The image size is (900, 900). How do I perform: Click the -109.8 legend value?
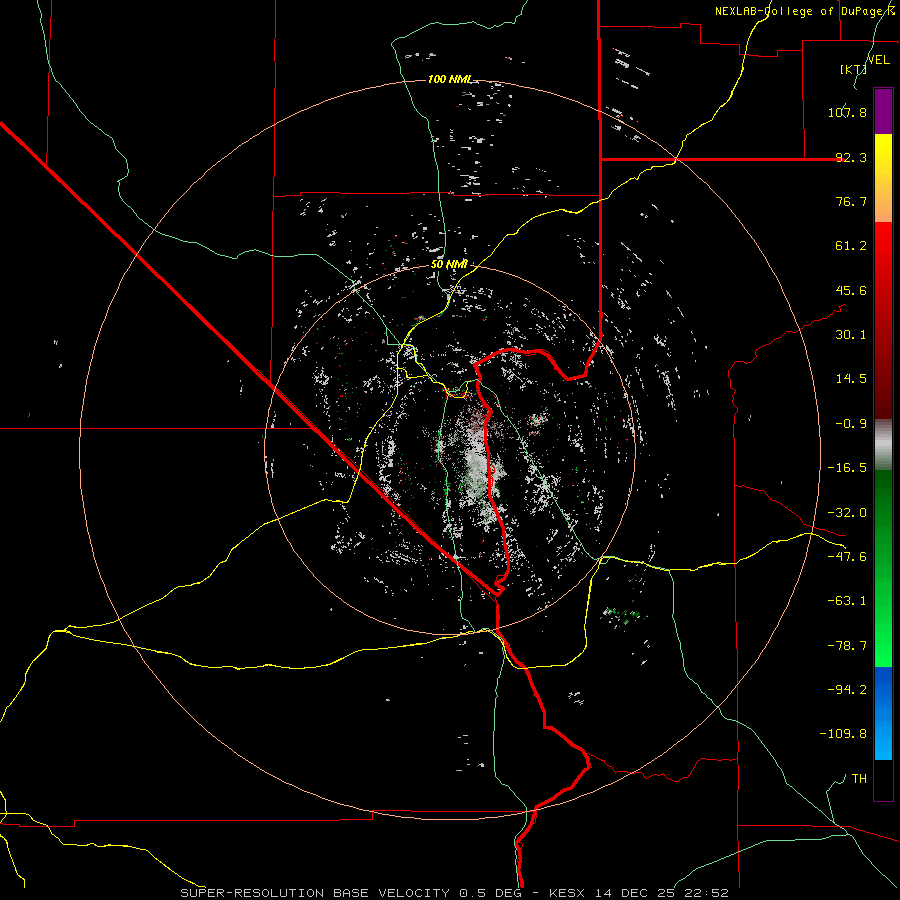tap(843, 734)
